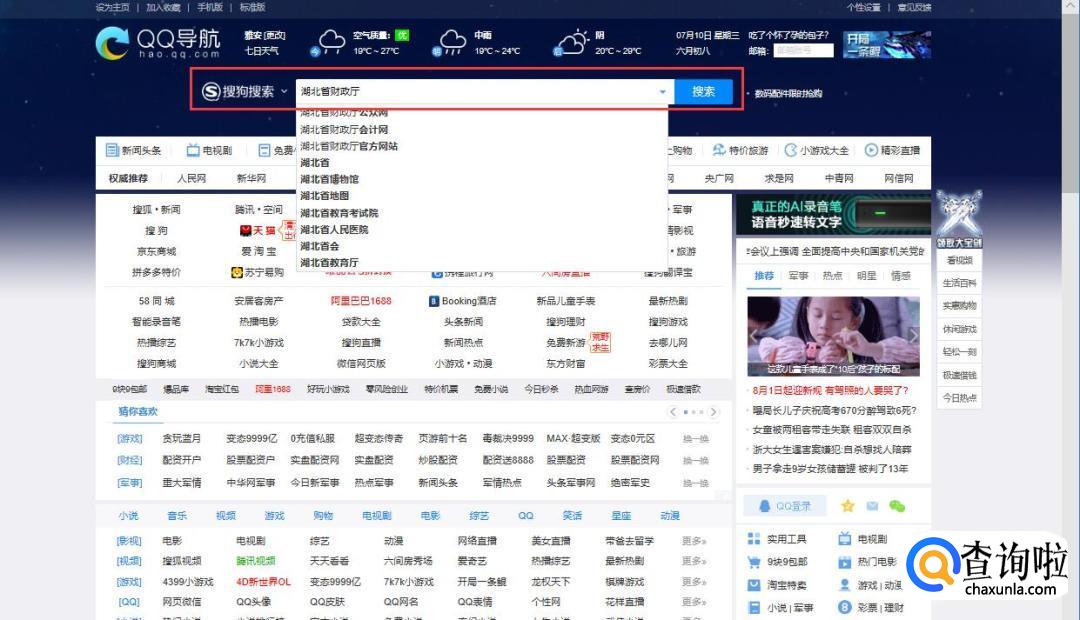Open 彩票|理财 number-8 ball icon
Screen dimensions: 1080x620
[x=845, y=608]
